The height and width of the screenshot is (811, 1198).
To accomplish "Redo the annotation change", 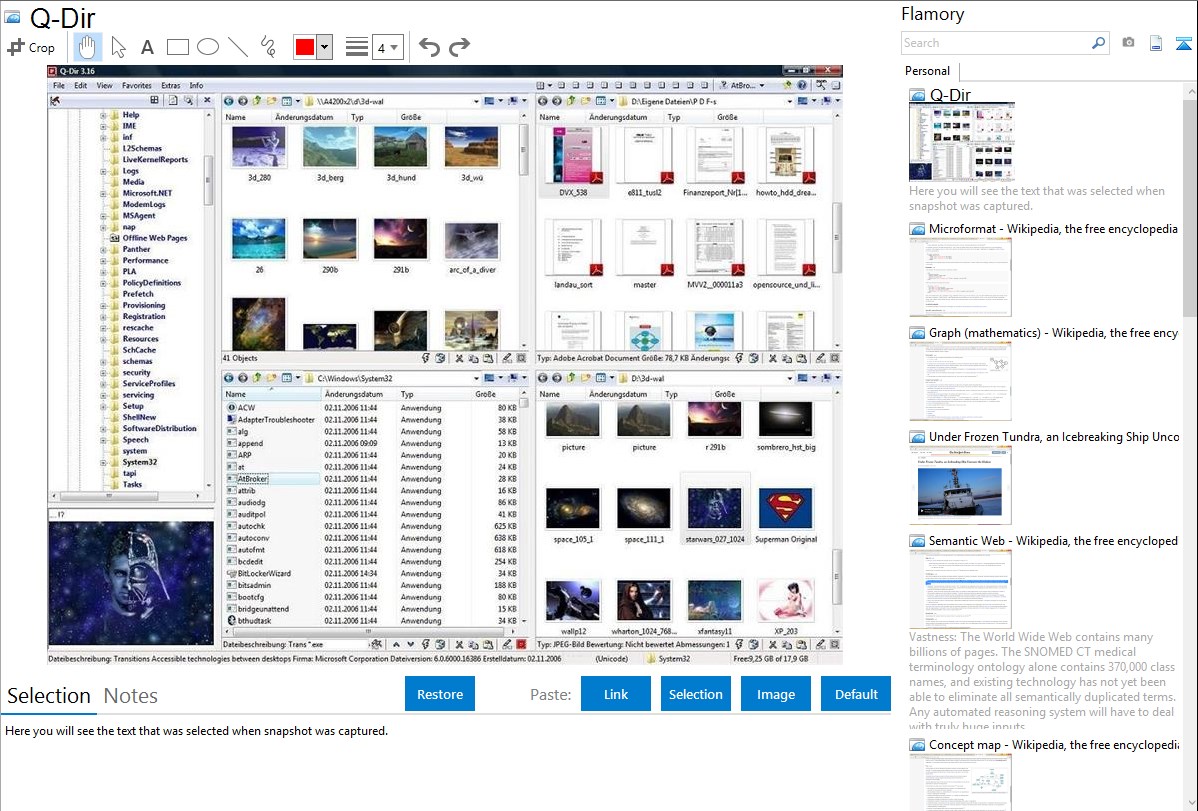I will [x=459, y=47].
